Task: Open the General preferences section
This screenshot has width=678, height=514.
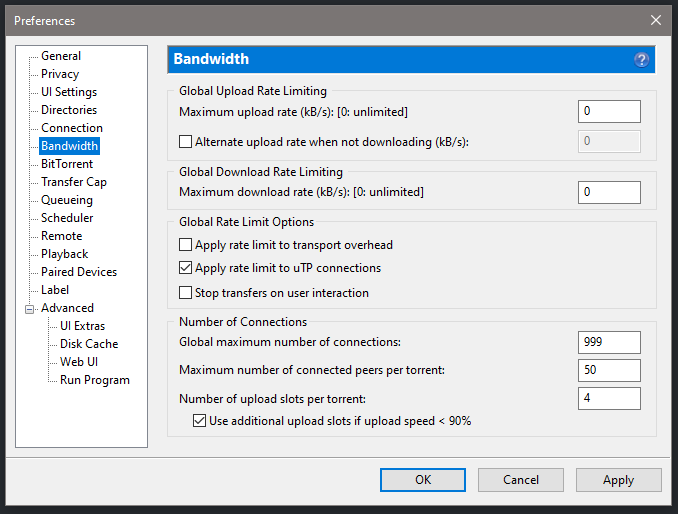Action: click(x=61, y=56)
